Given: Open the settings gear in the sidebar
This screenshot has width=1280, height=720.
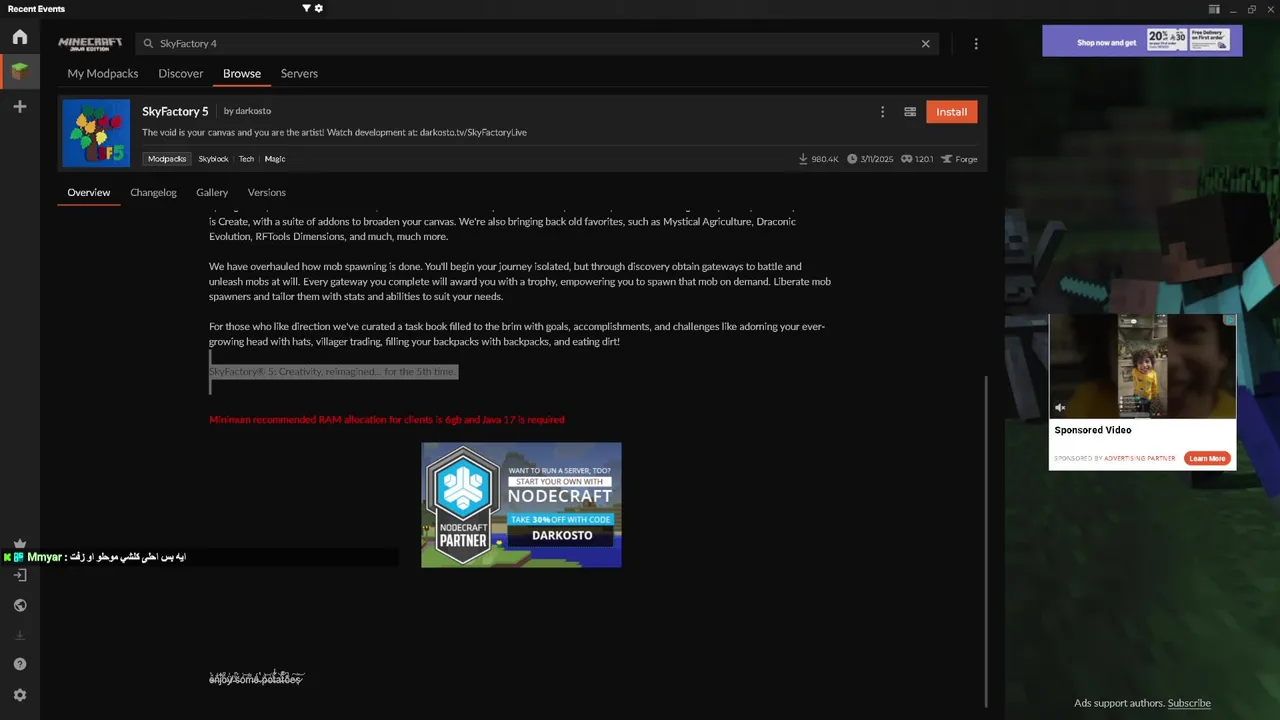Looking at the screenshot, I should tap(20, 695).
